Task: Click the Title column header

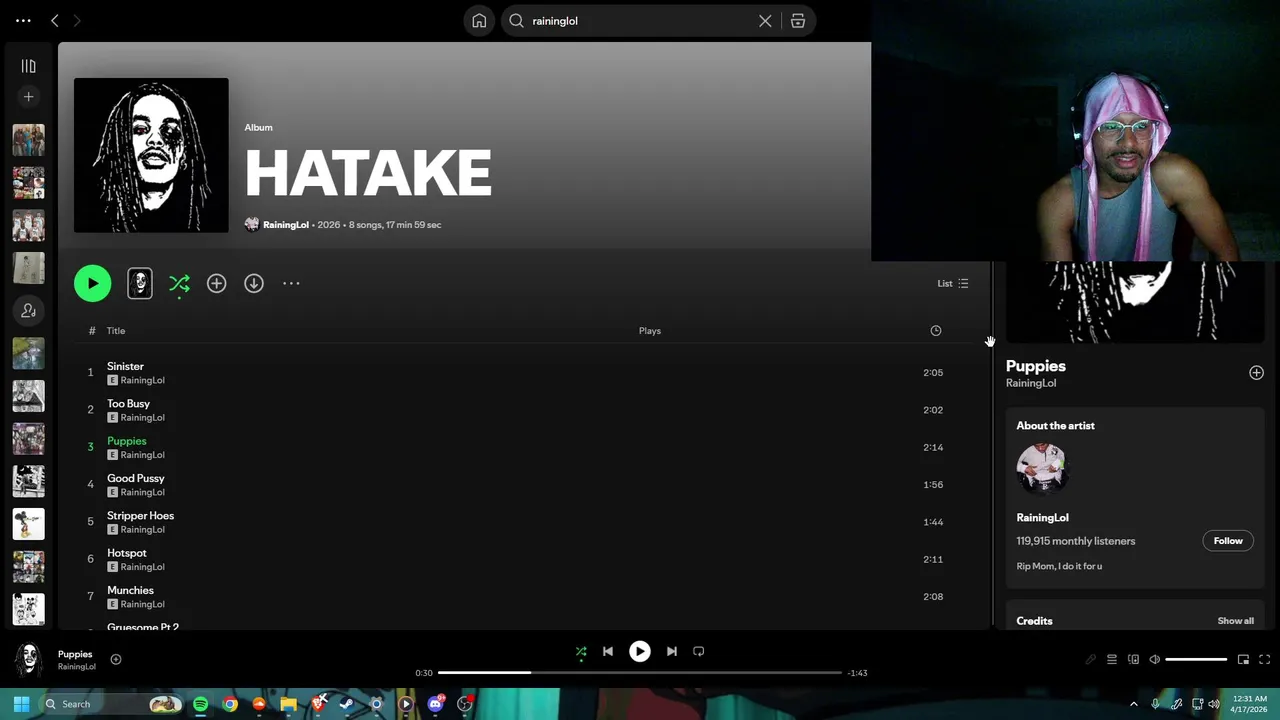Action: point(116,330)
